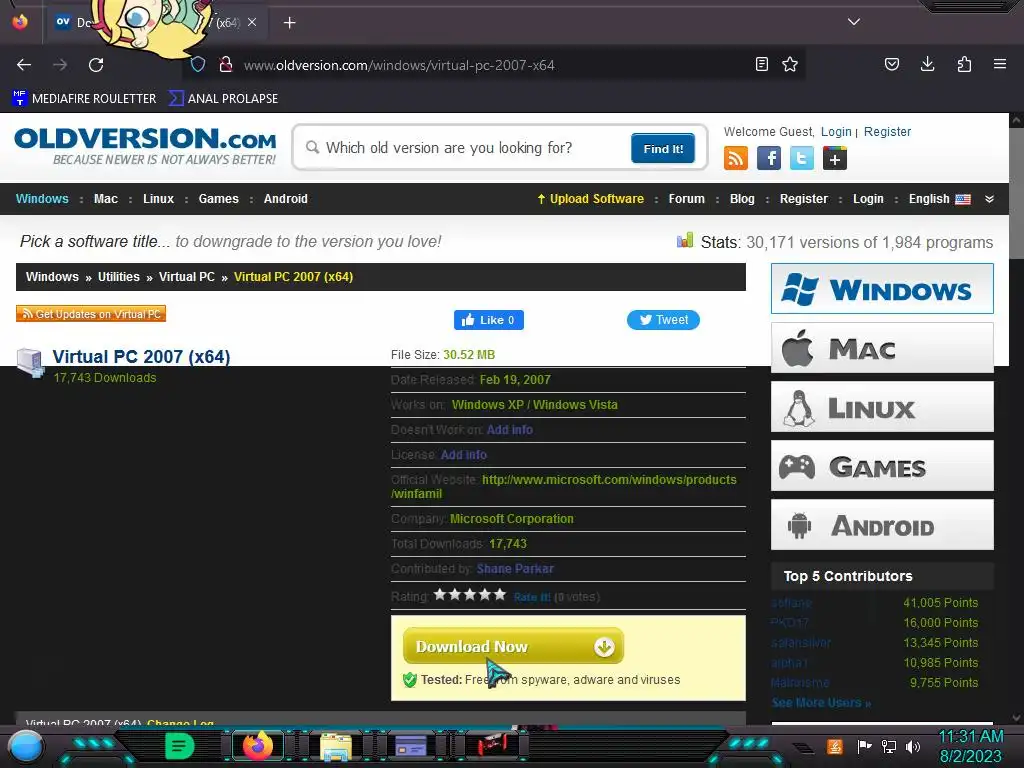Click the Virtual PC computer icon
Screen dimensions: 1024x768
pos(31,362)
